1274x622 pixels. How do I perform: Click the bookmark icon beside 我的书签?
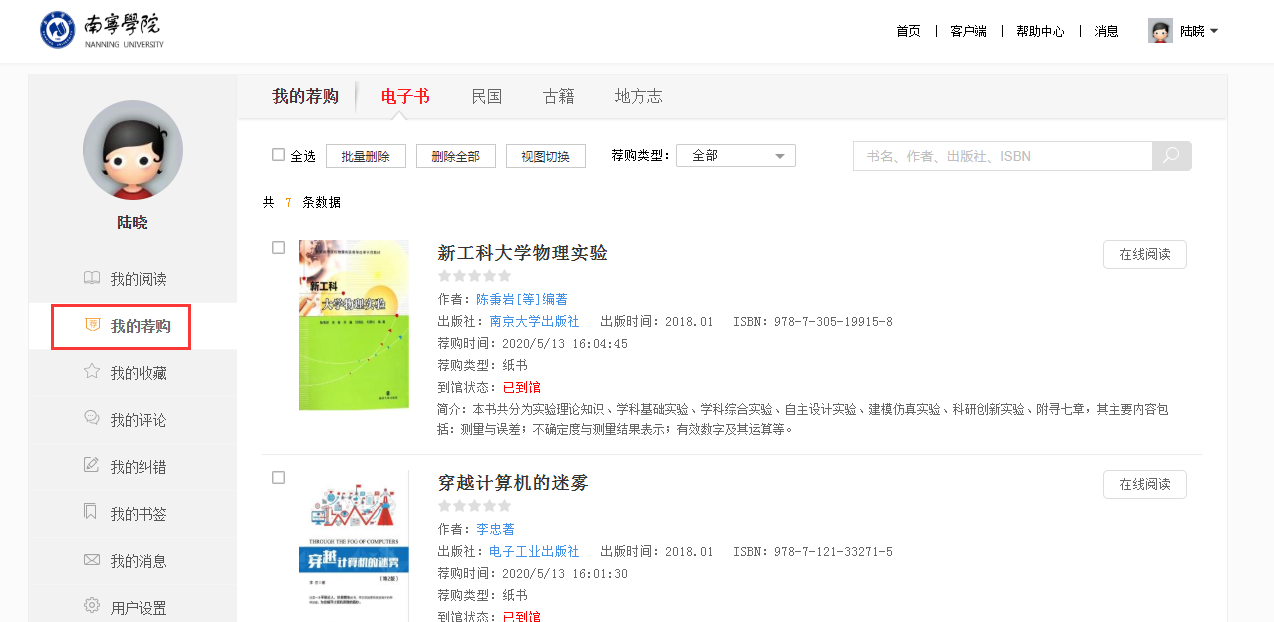92,513
